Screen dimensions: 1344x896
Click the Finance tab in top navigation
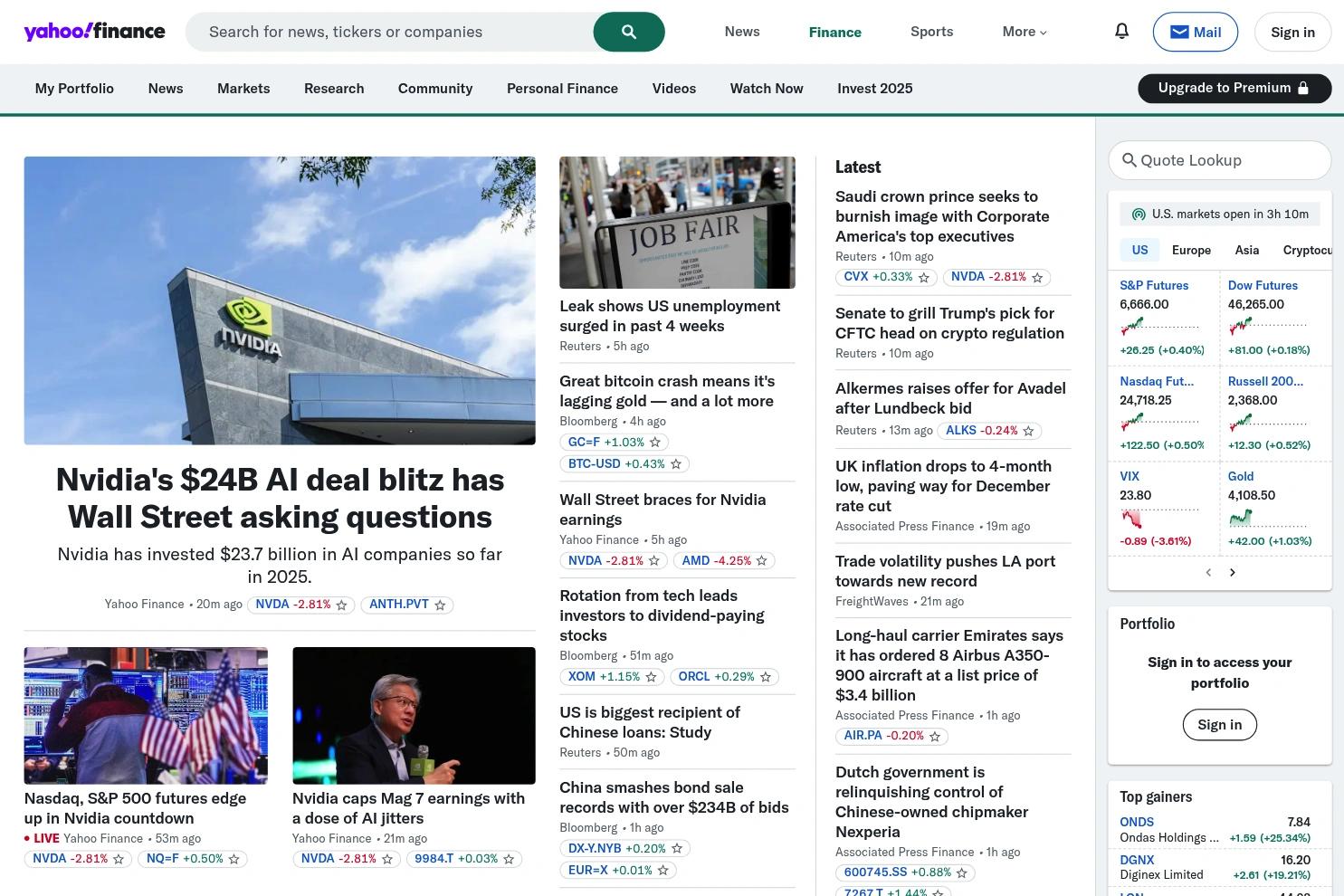(834, 33)
